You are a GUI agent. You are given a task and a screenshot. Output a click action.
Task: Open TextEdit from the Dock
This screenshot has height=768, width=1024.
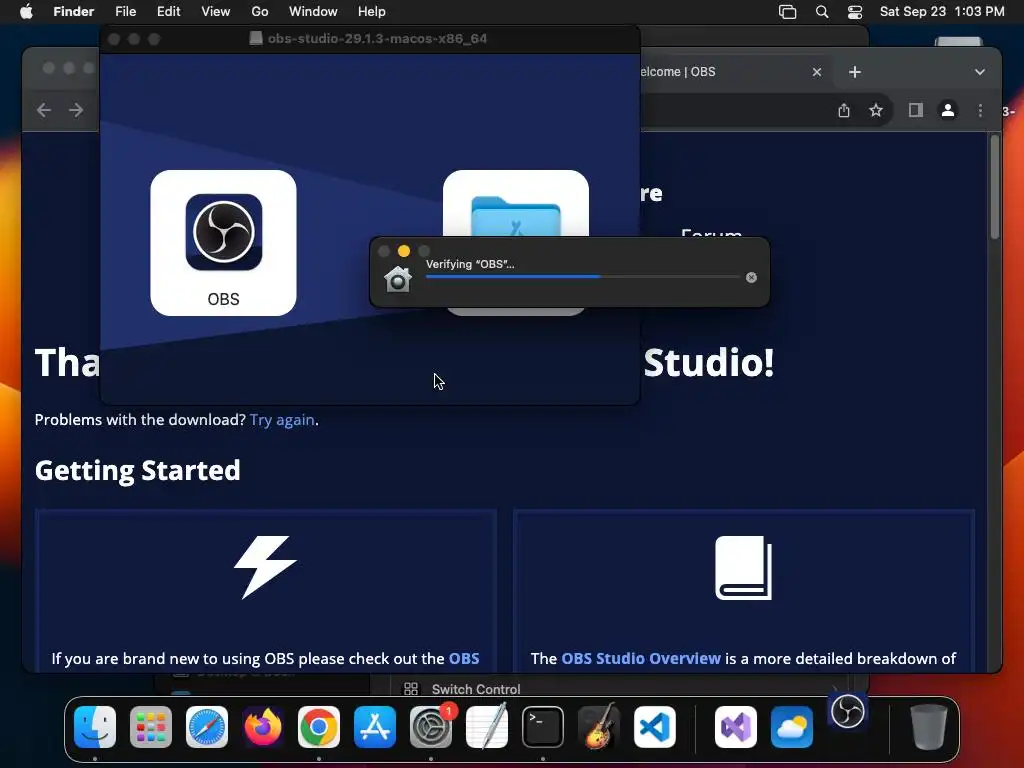(487, 727)
